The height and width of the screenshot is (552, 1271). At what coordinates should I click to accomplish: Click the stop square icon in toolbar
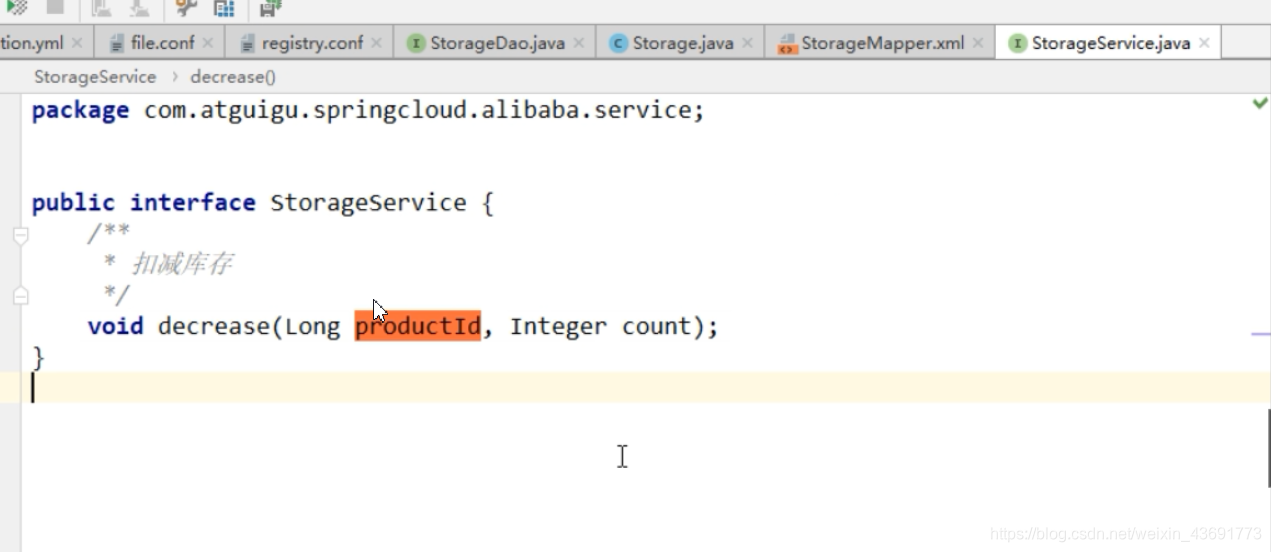click(x=55, y=7)
